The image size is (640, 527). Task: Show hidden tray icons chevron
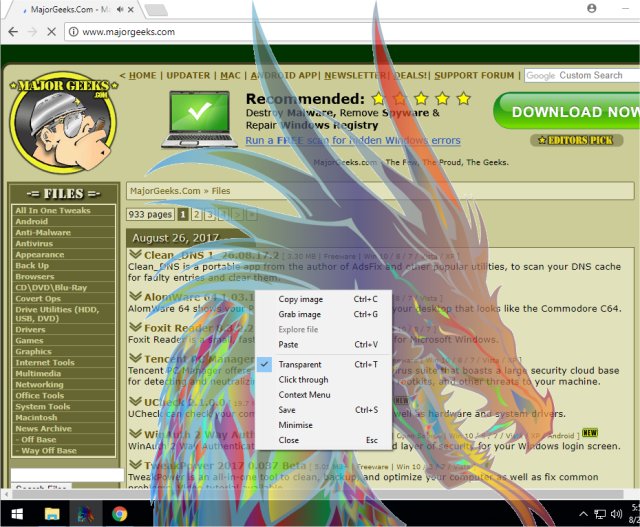point(583,514)
